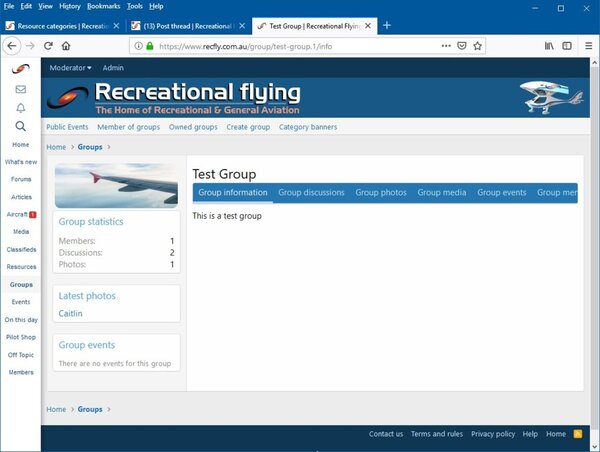Click the Test Group airplane wing banner image

(x=116, y=185)
